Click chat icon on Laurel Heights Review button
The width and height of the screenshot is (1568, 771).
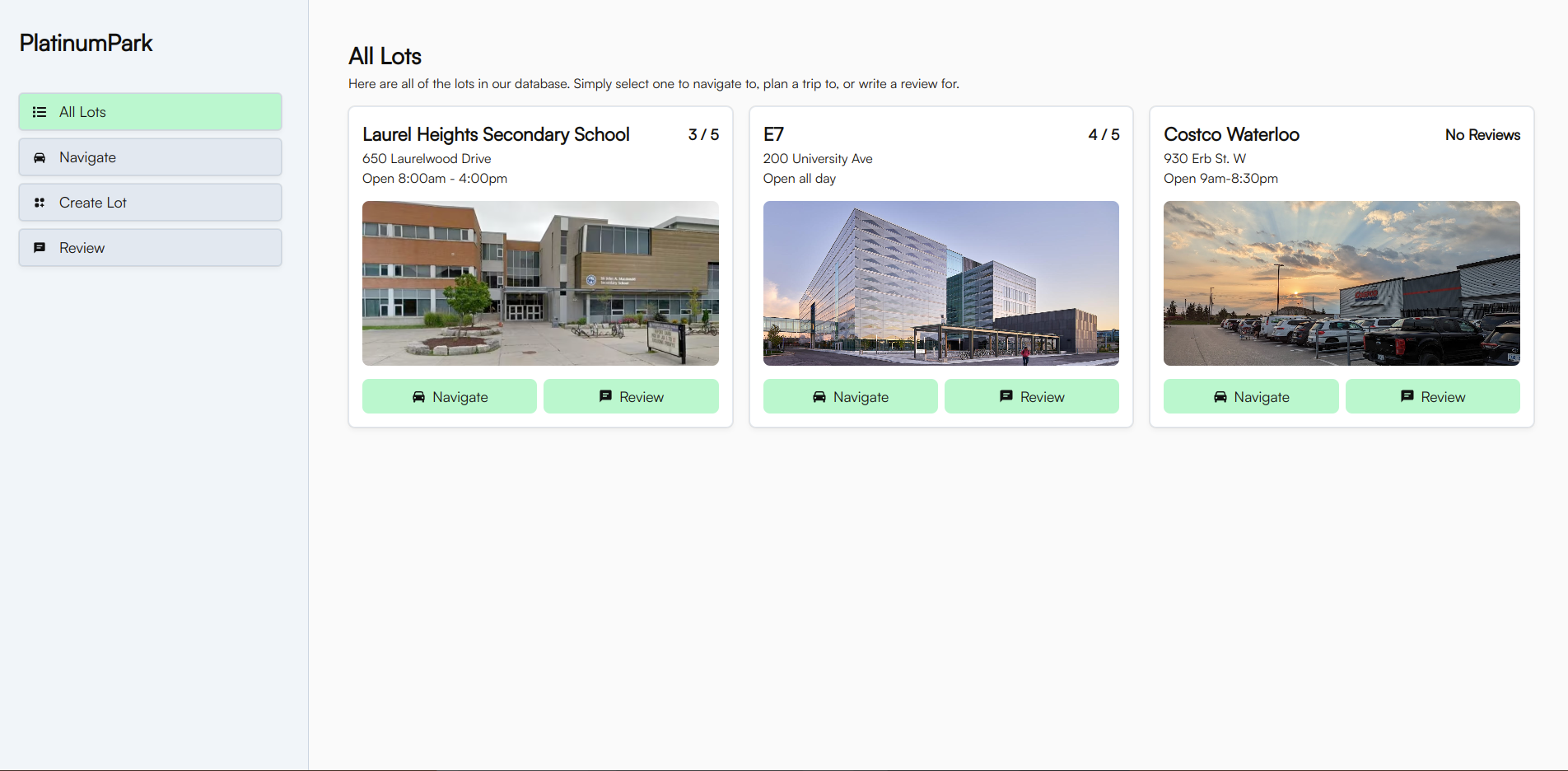(605, 396)
